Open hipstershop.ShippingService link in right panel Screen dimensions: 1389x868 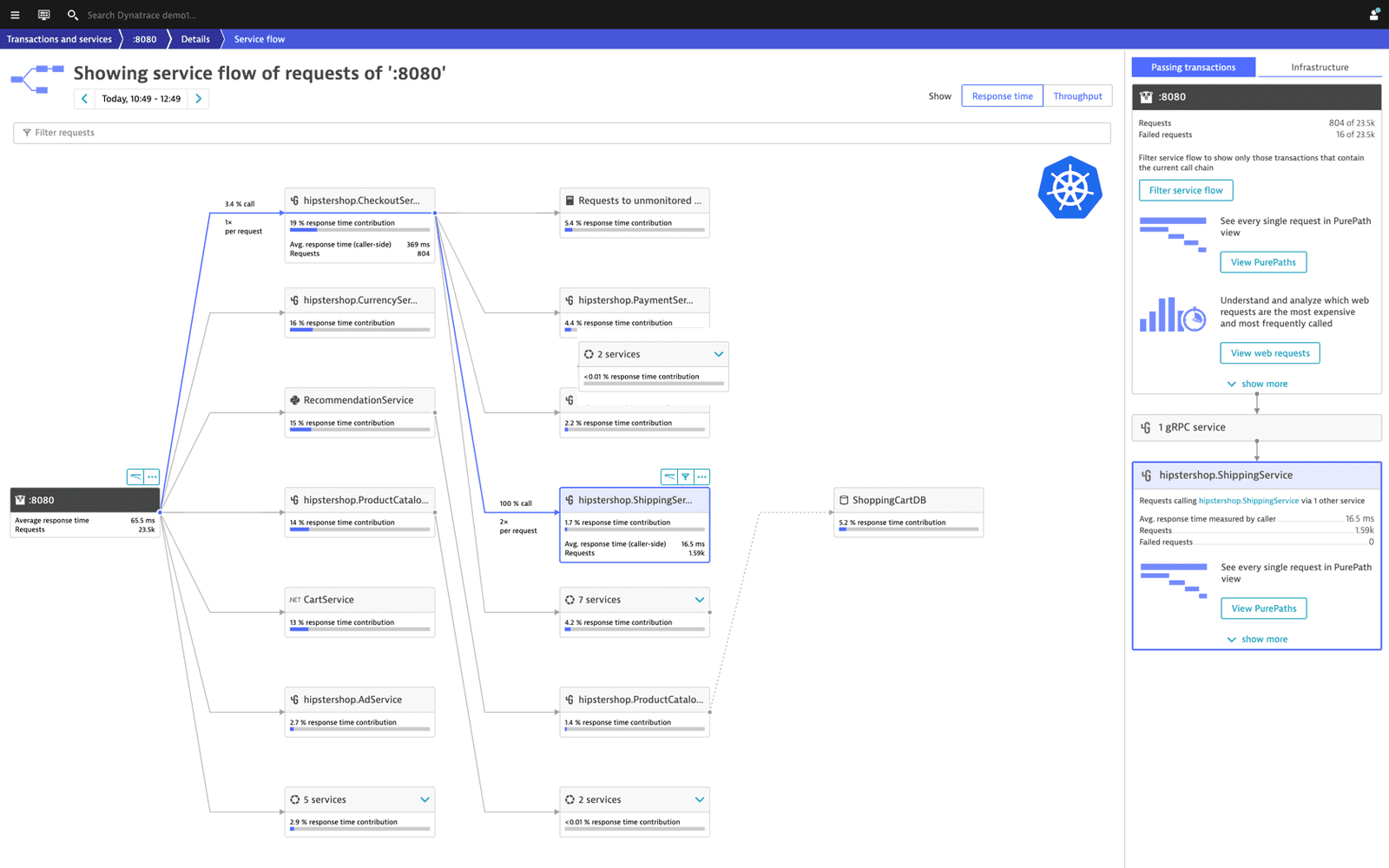(1248, 501)
